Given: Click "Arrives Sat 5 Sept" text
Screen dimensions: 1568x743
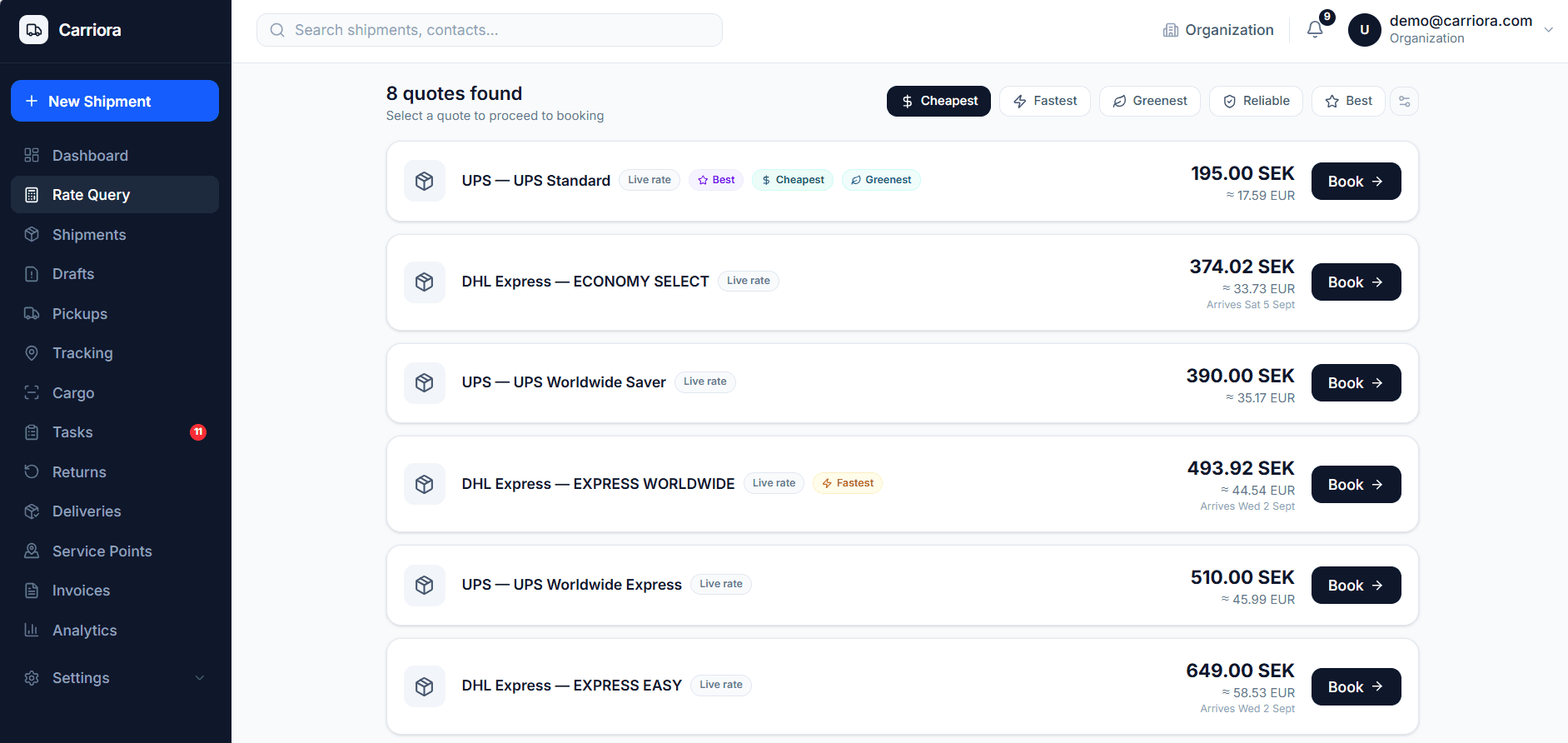Looking at the screenshot, I should coord(1251,305).
